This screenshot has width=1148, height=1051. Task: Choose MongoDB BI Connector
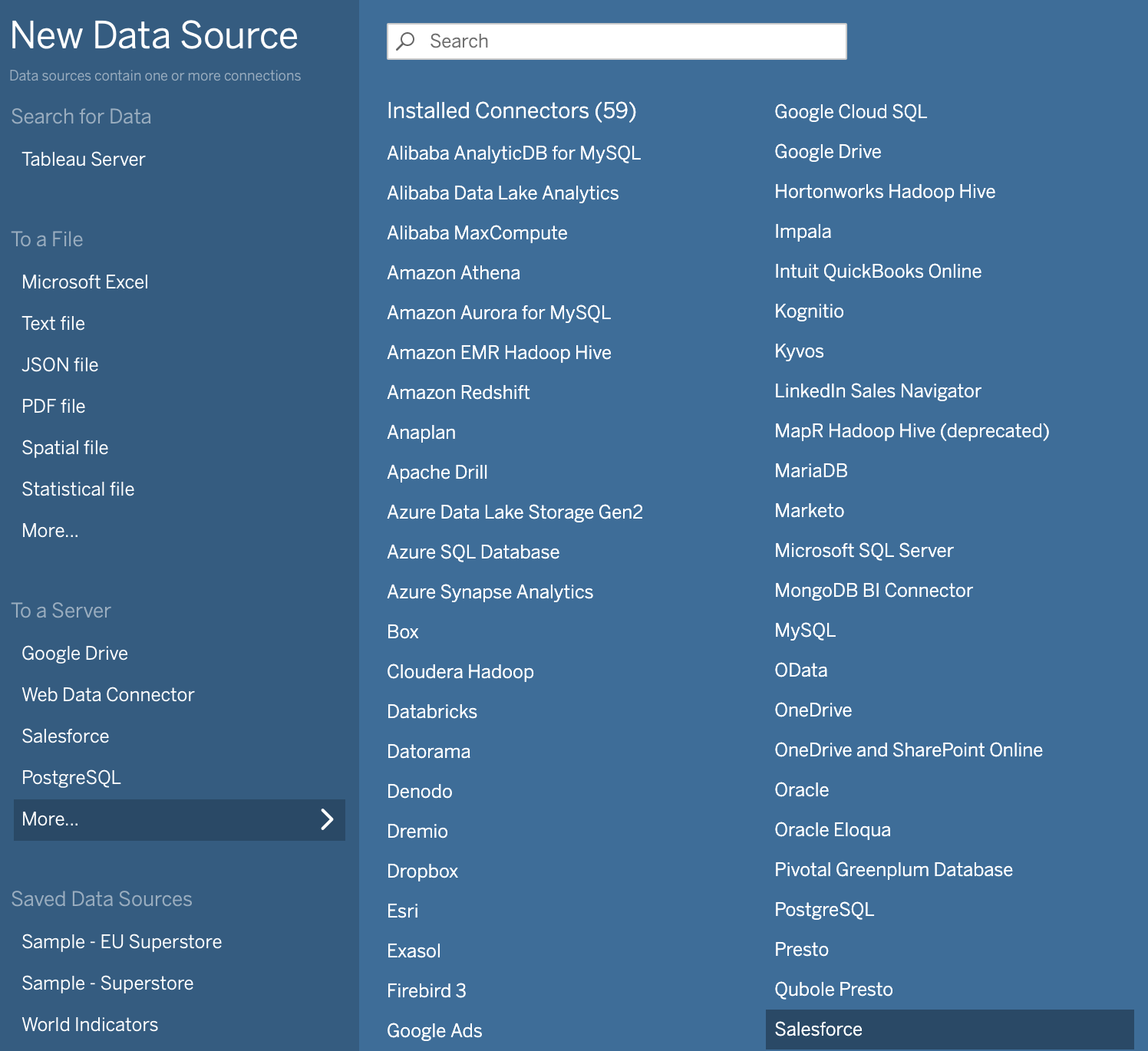point(873,591)
